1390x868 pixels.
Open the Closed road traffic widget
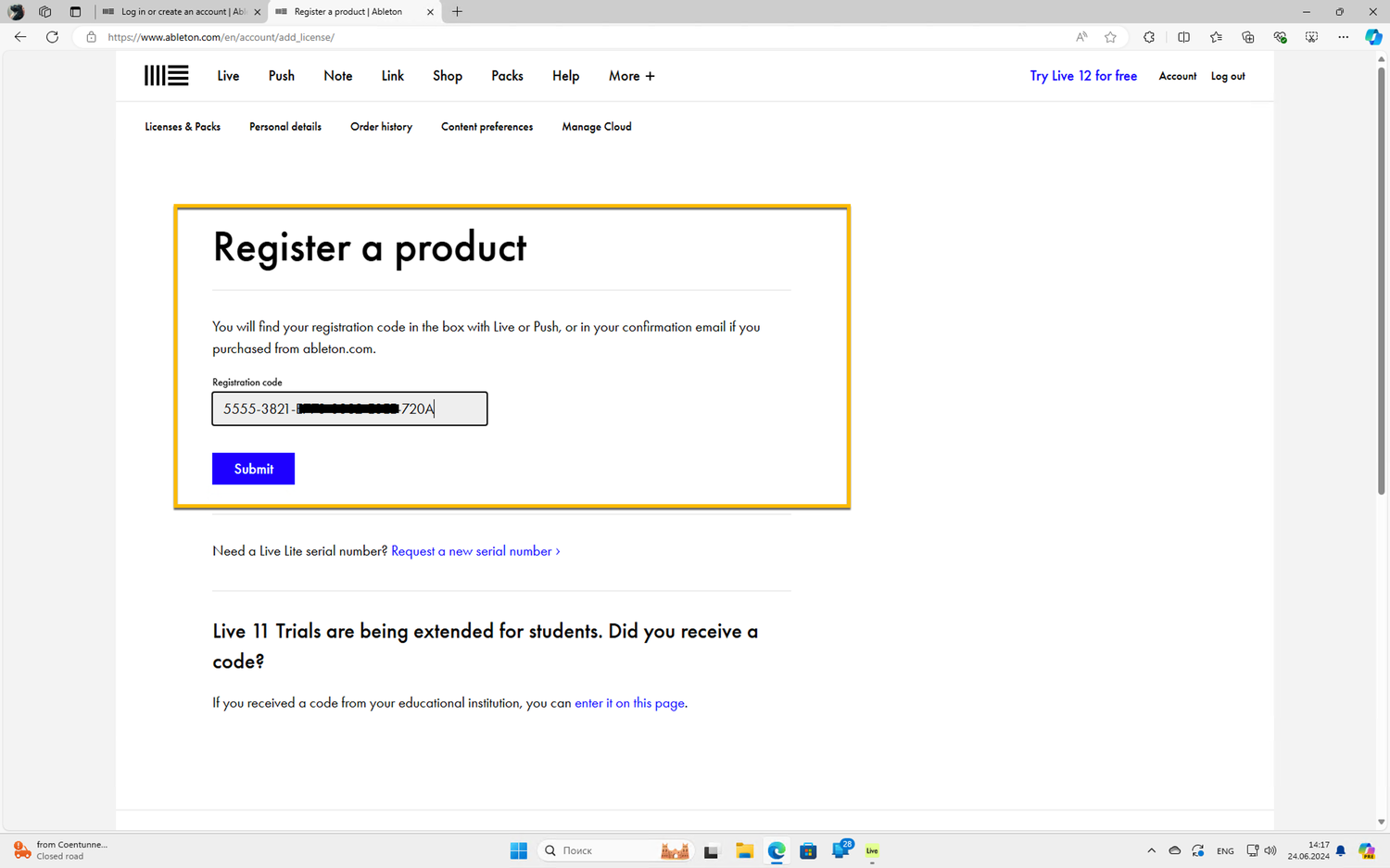click(x=59, y=850)
